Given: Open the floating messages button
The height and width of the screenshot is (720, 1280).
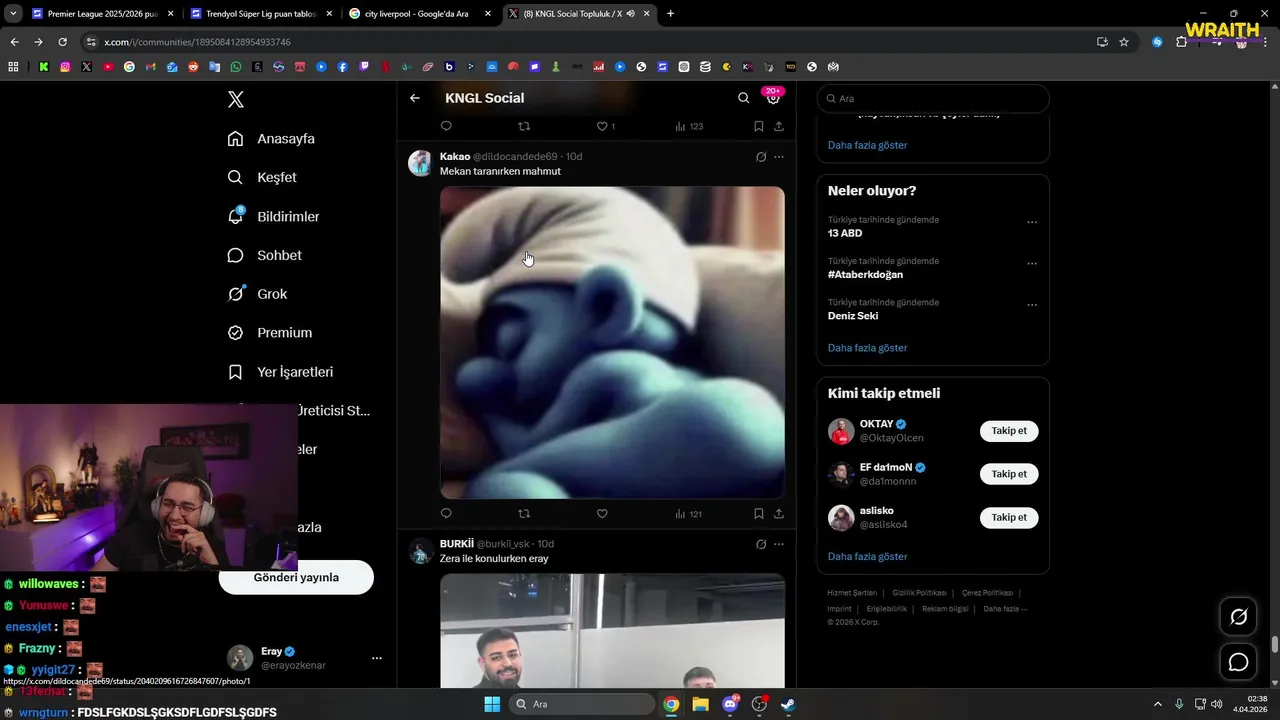Looking at the screenshot, I should [1238, 662].
